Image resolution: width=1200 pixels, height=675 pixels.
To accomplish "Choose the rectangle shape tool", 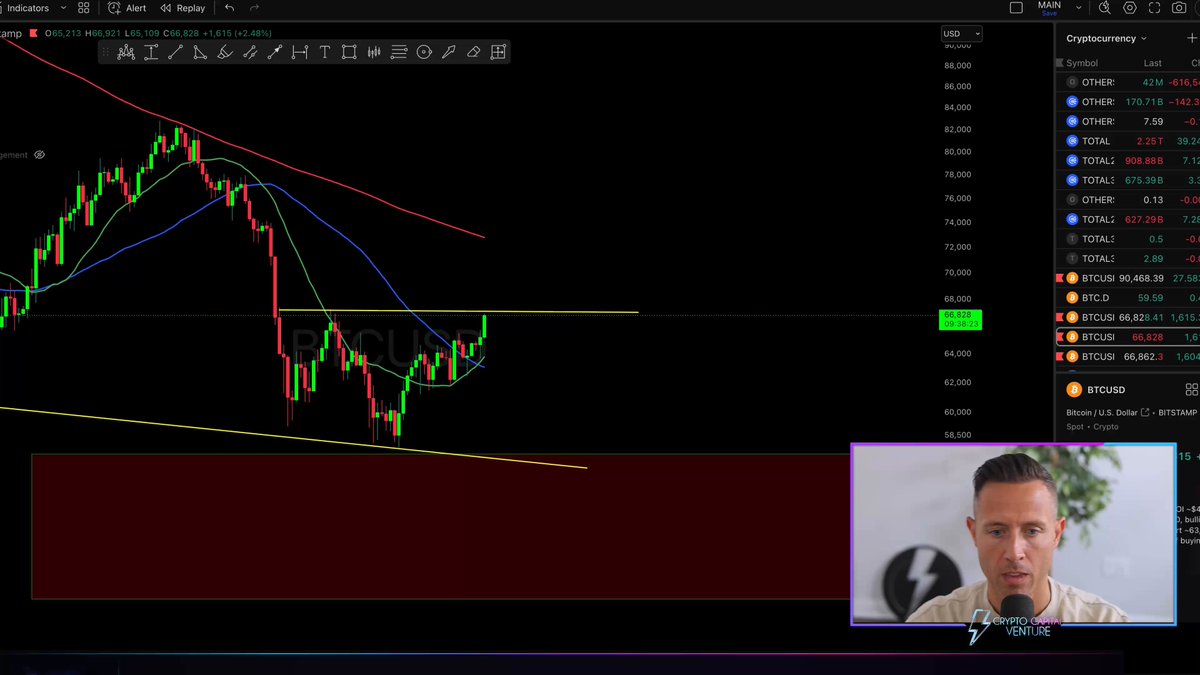I will 349,52.
